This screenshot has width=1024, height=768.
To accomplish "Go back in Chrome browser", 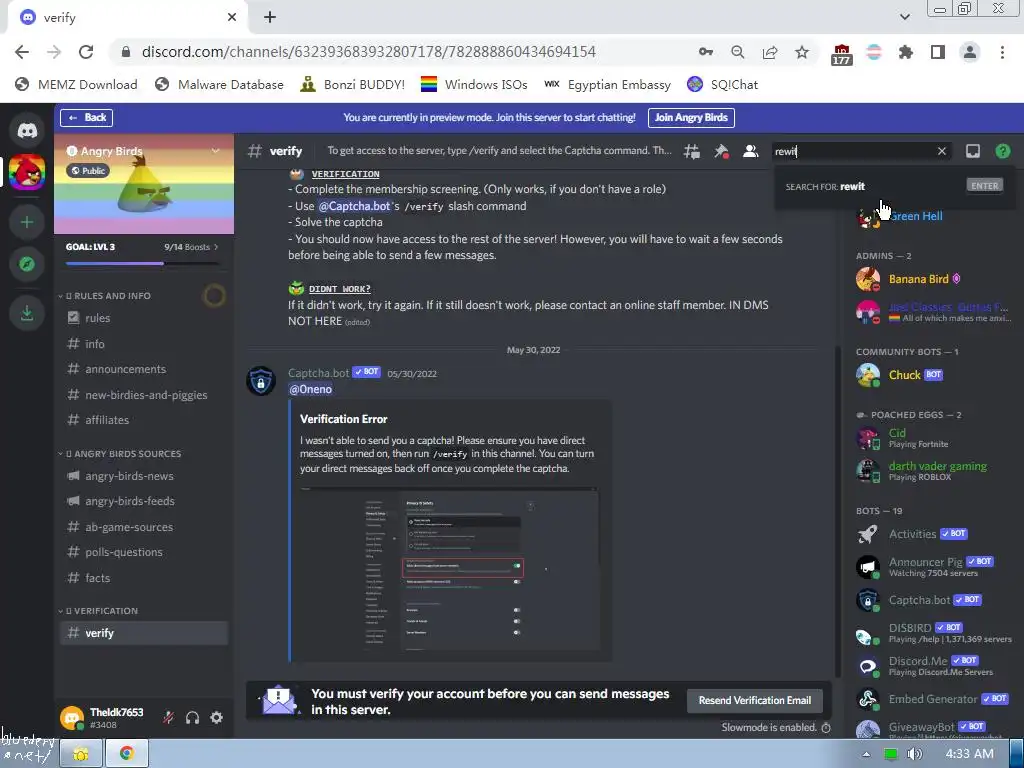I will tap(22, 52).
